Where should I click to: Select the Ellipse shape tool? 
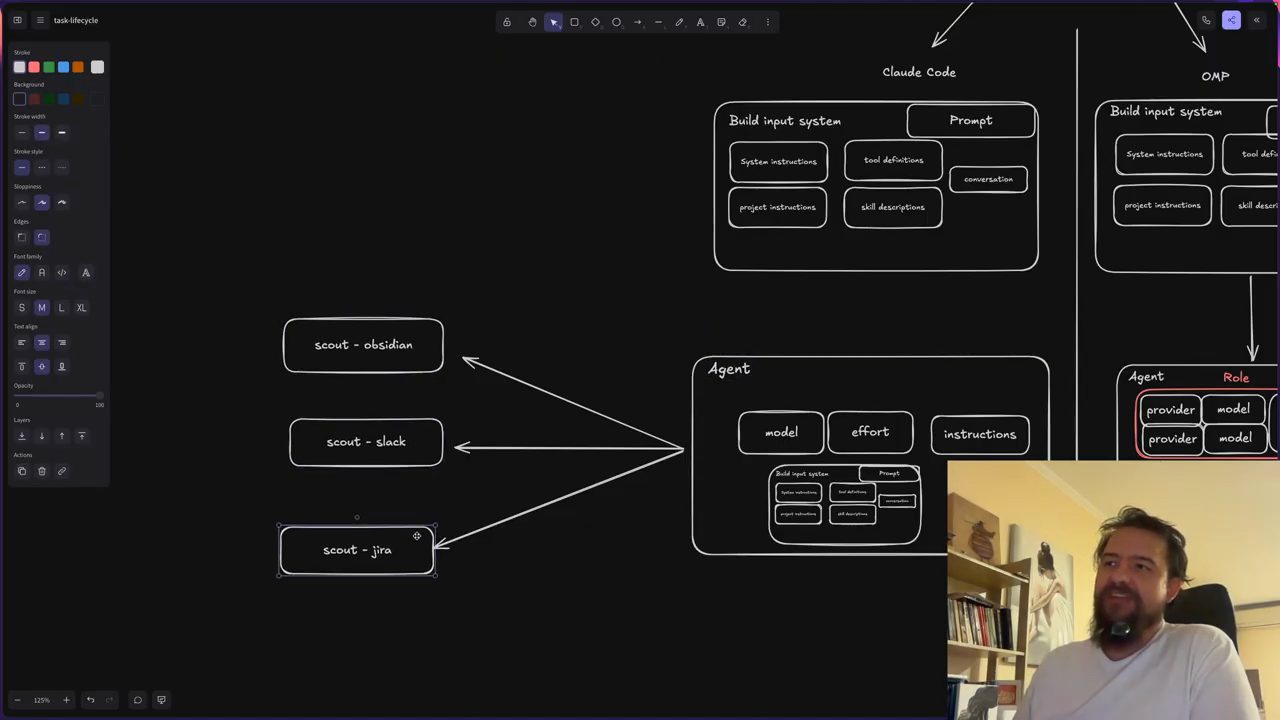(616, 22)
